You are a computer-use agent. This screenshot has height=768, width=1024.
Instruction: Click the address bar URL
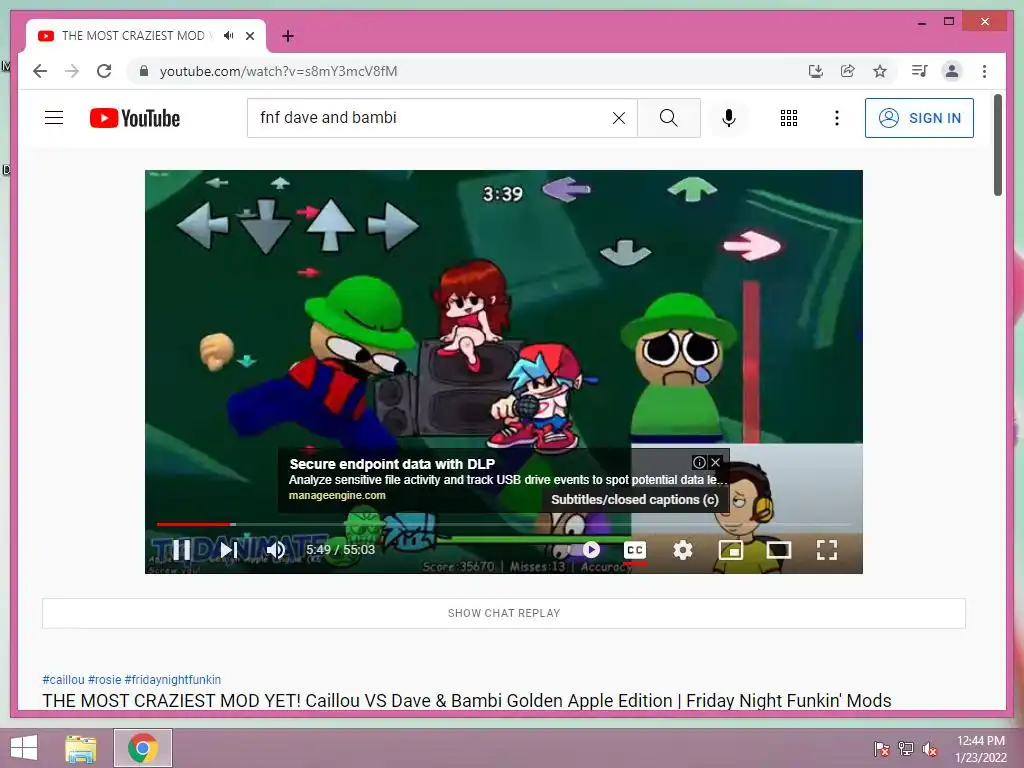[279, 71]
